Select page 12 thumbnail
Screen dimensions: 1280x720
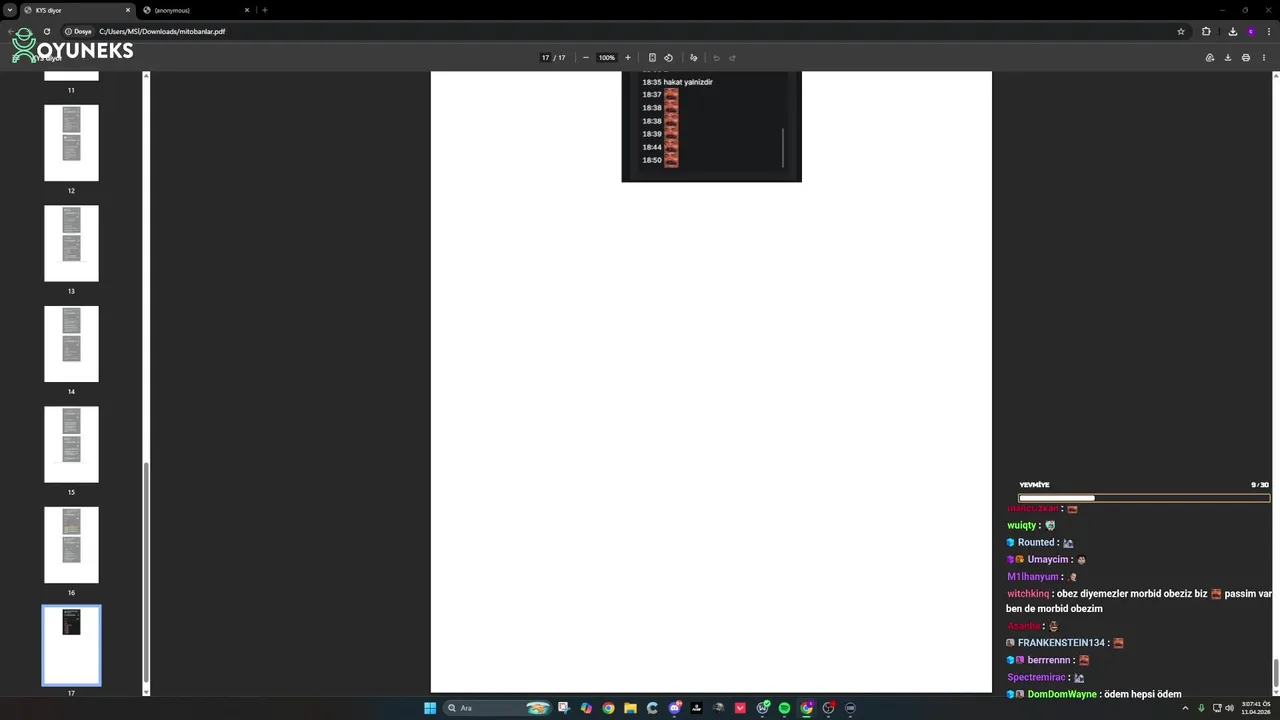[71, 143]
